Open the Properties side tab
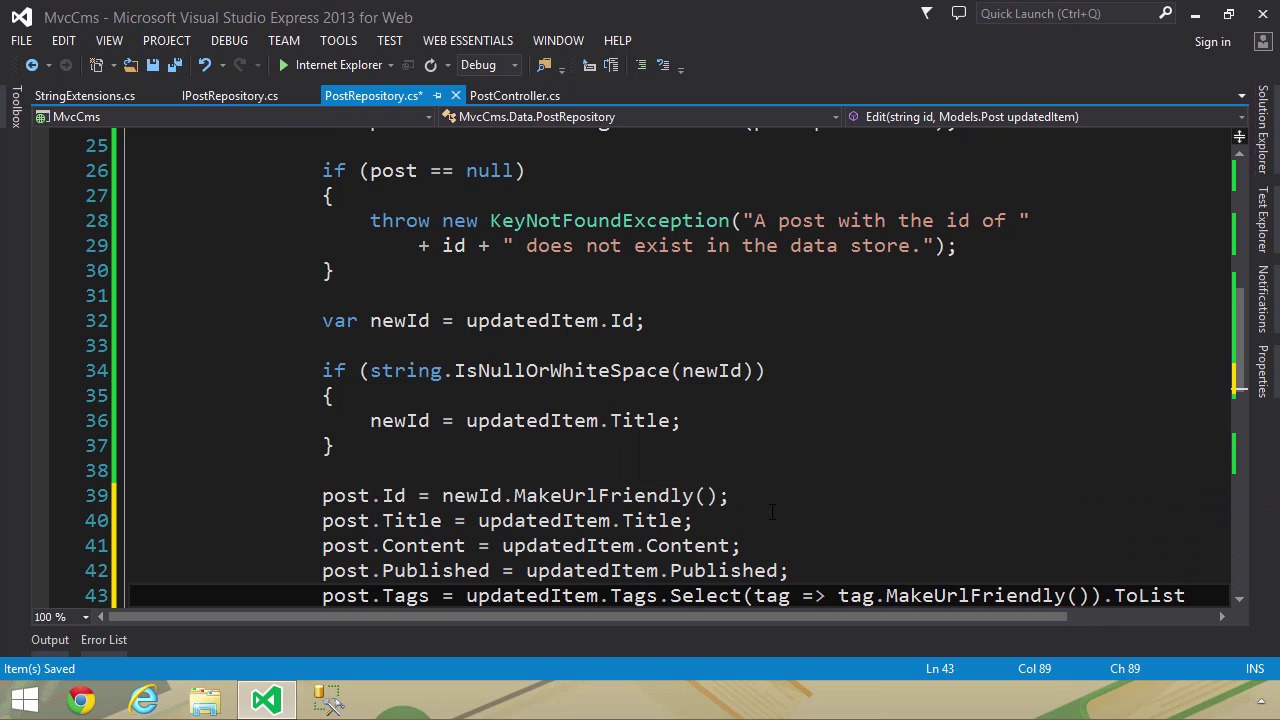 pos(1263,371)
